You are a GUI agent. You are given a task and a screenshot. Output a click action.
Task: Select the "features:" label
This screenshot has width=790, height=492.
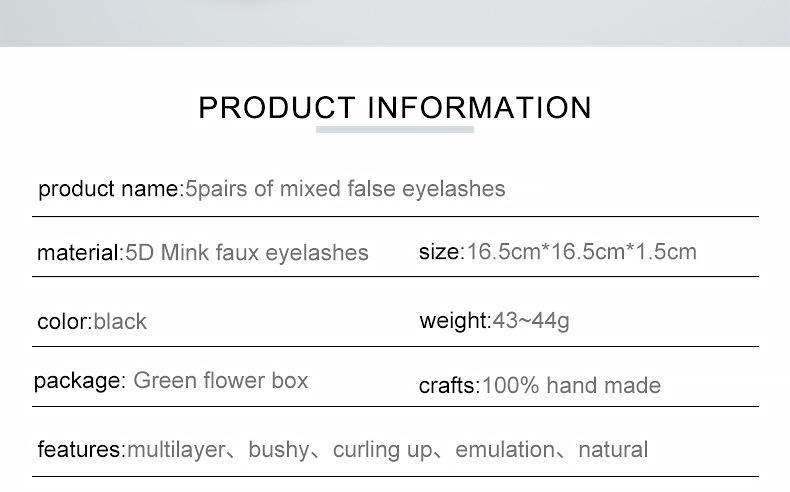coord(81,450)
